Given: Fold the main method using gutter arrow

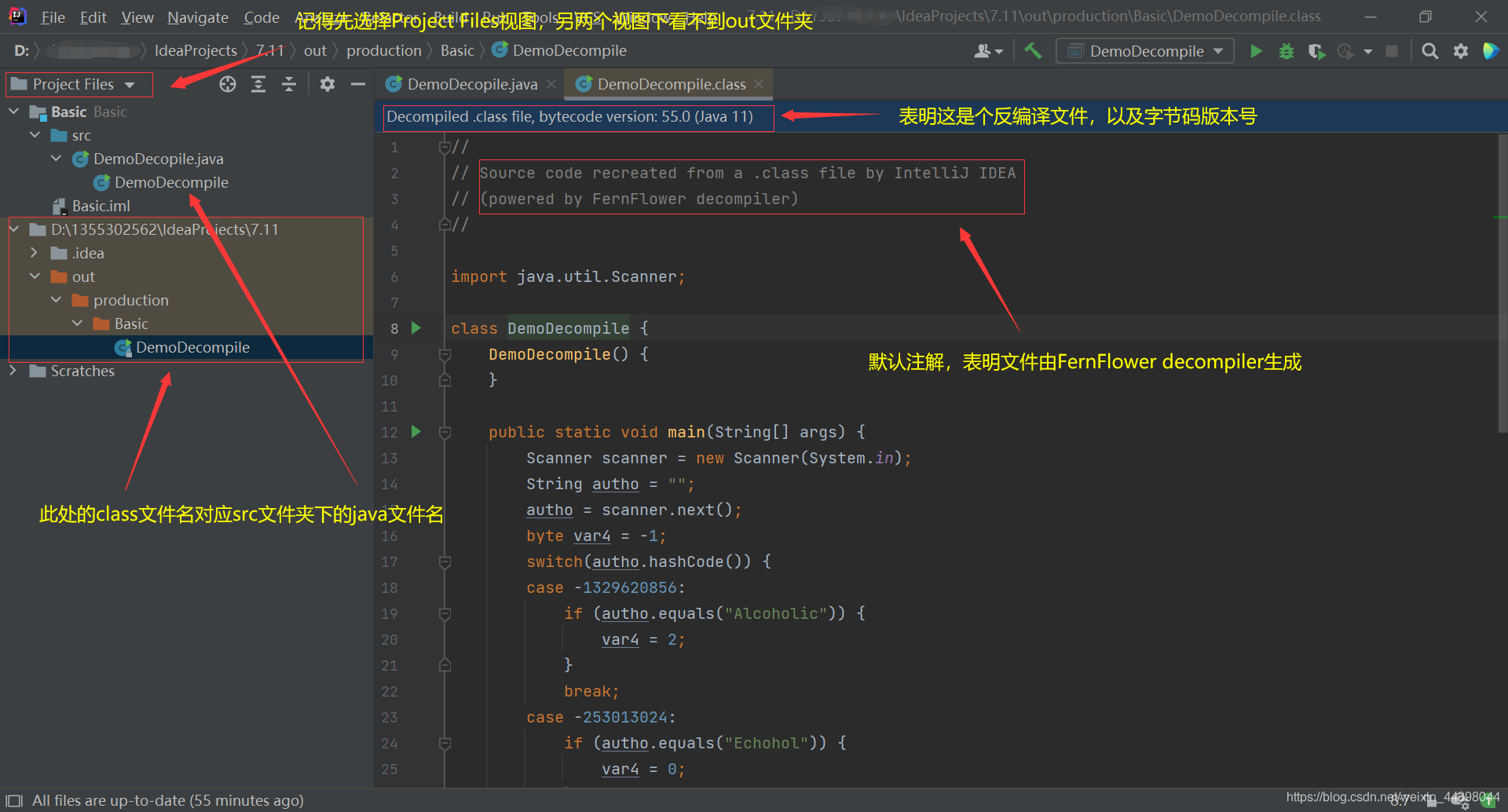Looking at the screenshot, I should click(x=445, y=431).
